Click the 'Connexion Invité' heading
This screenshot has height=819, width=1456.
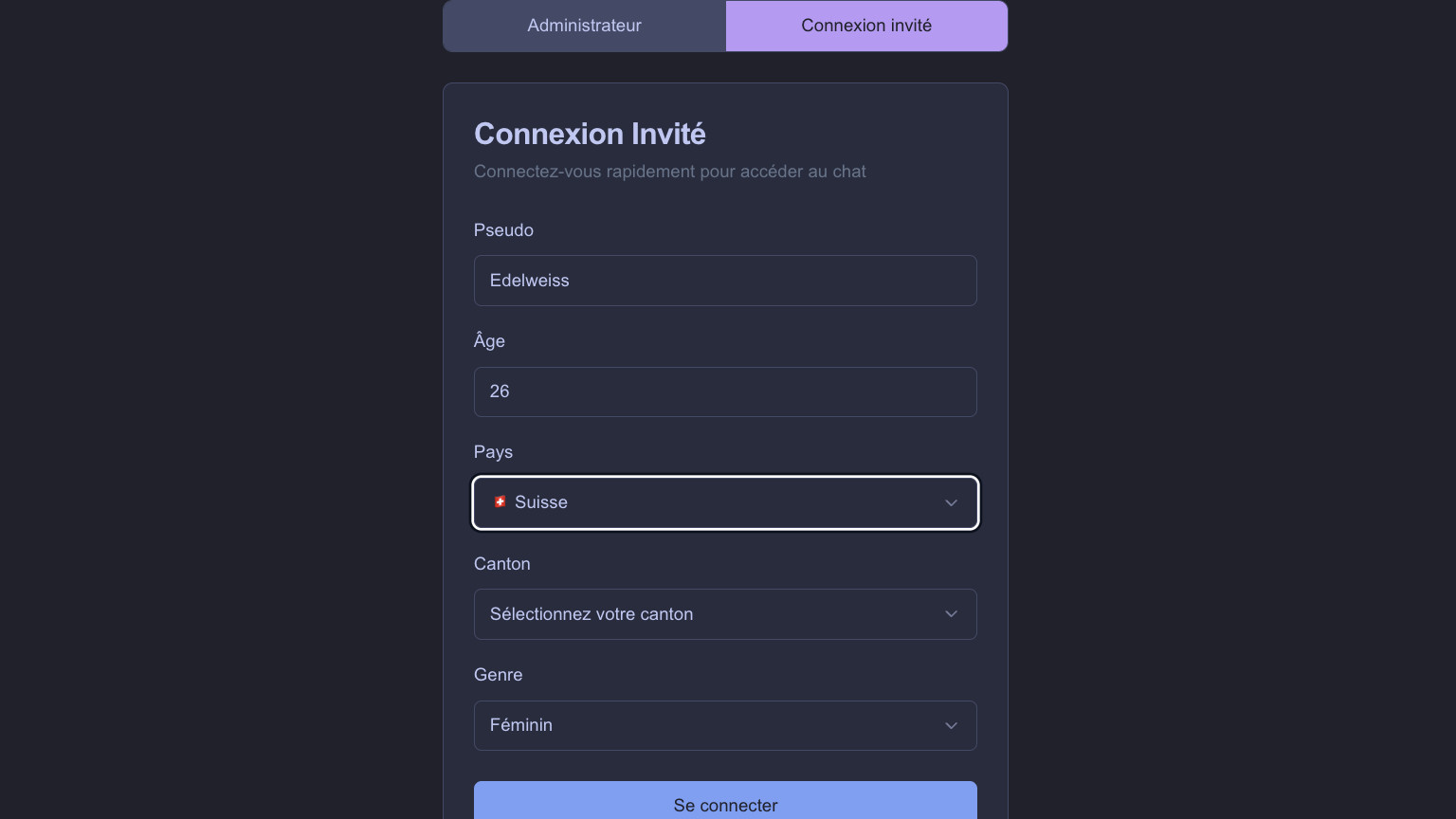(590, 134)
